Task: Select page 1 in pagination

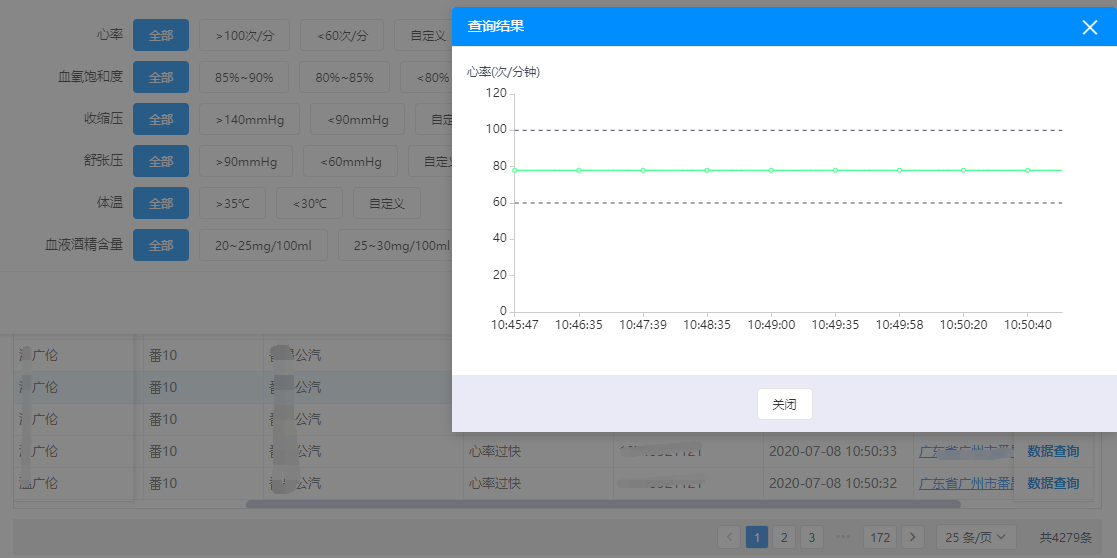Action: (x=757, y=537)
